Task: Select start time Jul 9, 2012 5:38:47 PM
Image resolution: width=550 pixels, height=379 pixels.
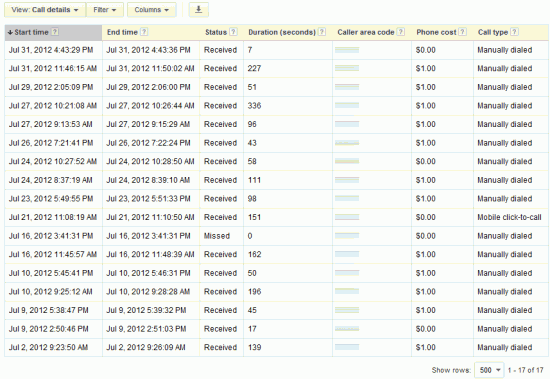Action: [48, 310]
